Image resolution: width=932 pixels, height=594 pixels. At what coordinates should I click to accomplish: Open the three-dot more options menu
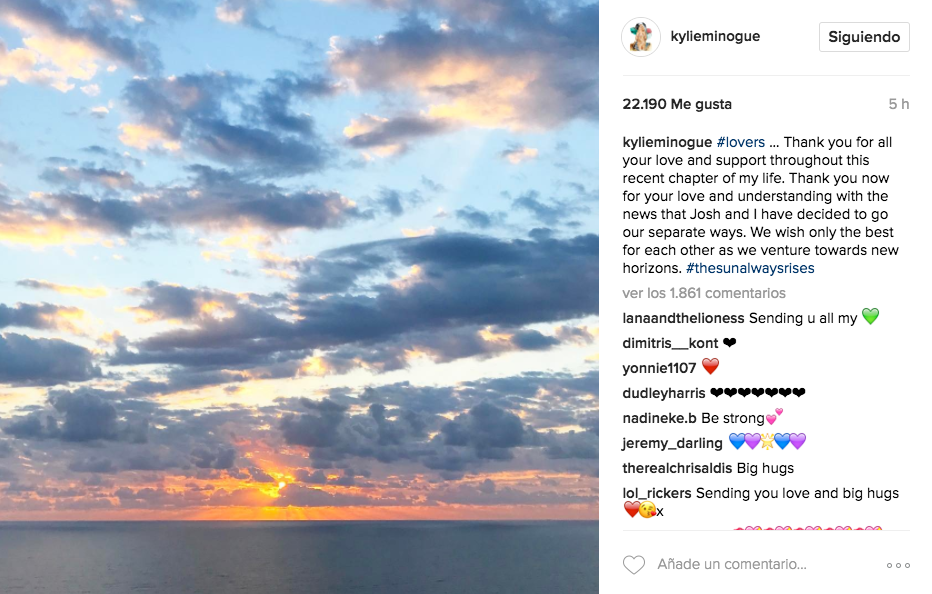pyautogui.click(x=898, y=565)
